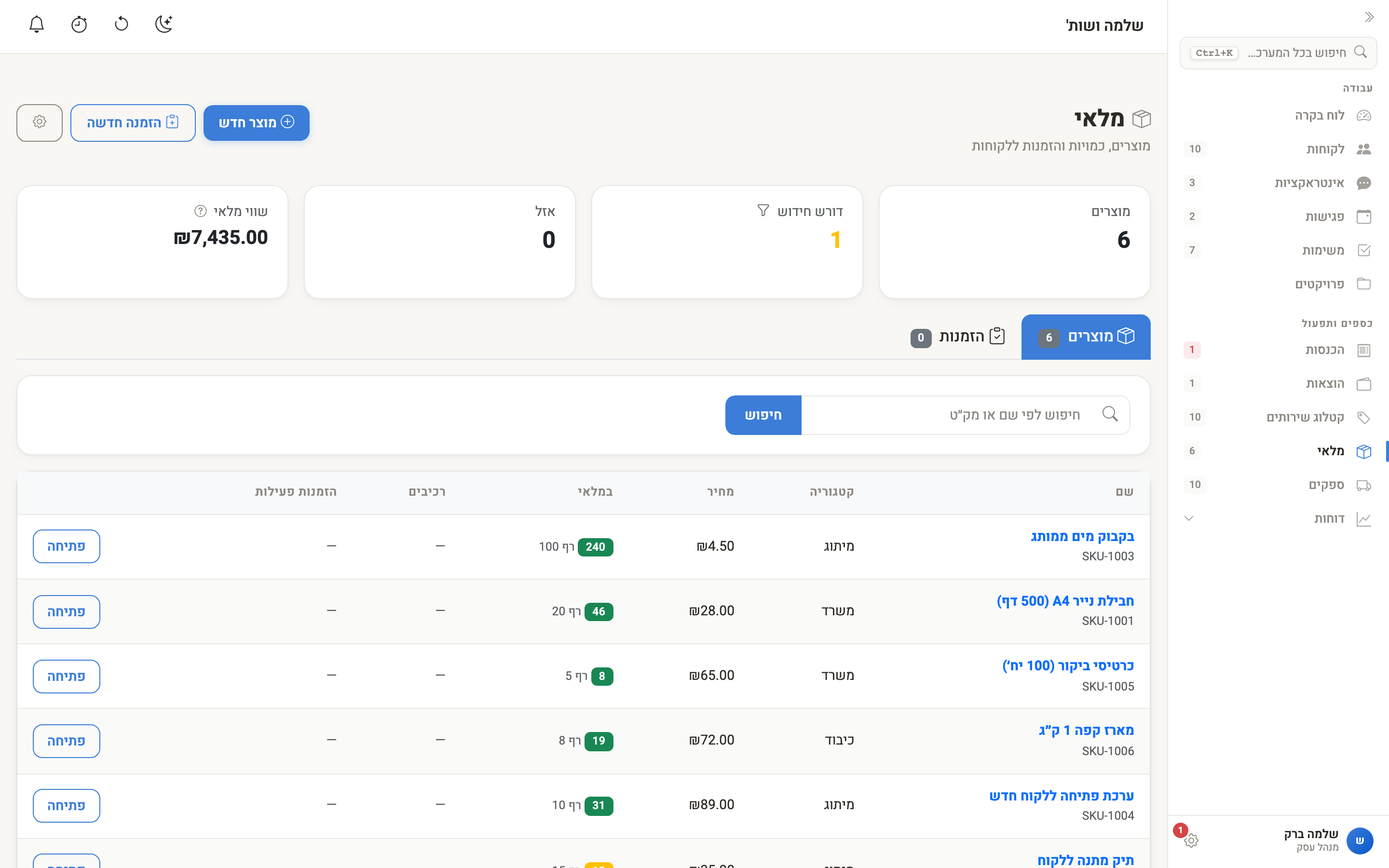The height and width of the screenshot is (868, 1389).
Task: Focus the global search box with Ctrl+K
Action: click(1278, 53)
